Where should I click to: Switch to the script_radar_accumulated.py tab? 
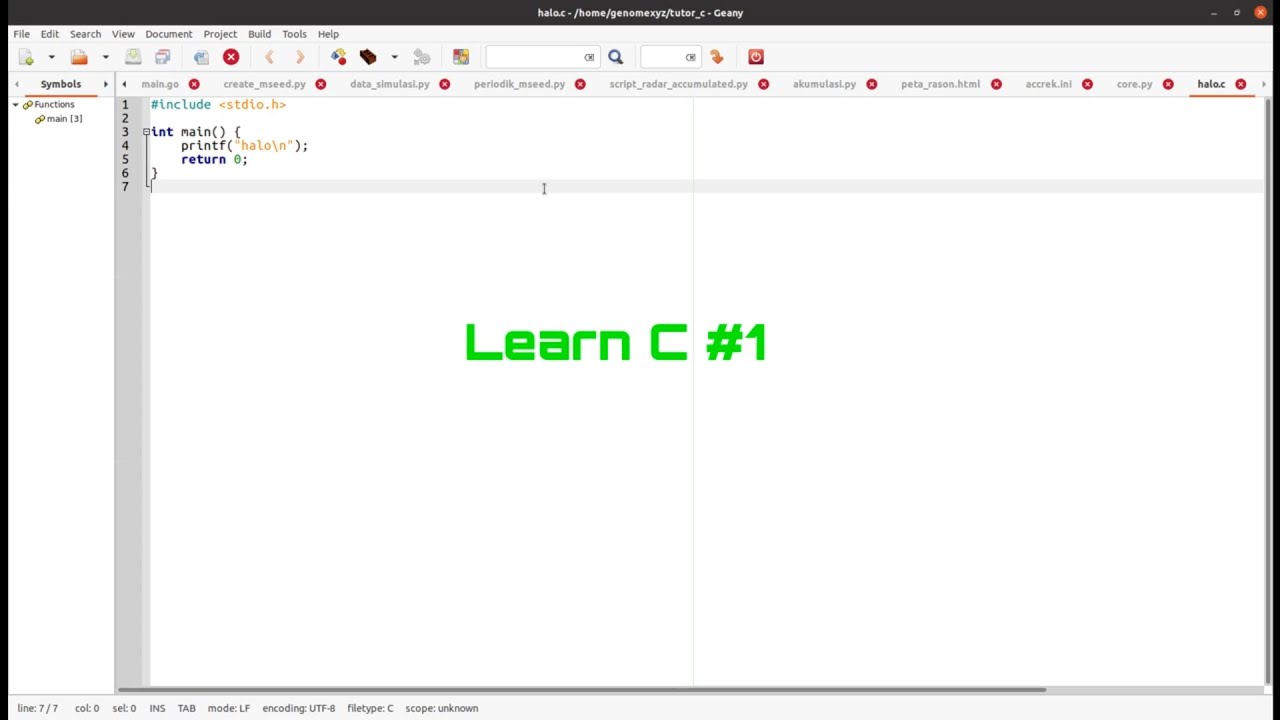click(679, 84)
